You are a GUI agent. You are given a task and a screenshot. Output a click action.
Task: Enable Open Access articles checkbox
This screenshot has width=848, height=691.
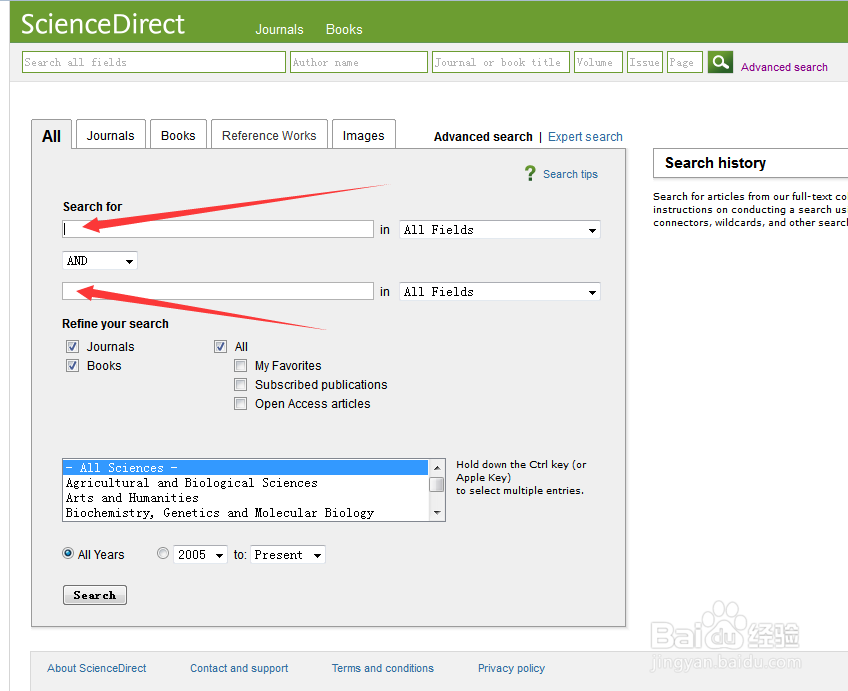coord(241,403)
